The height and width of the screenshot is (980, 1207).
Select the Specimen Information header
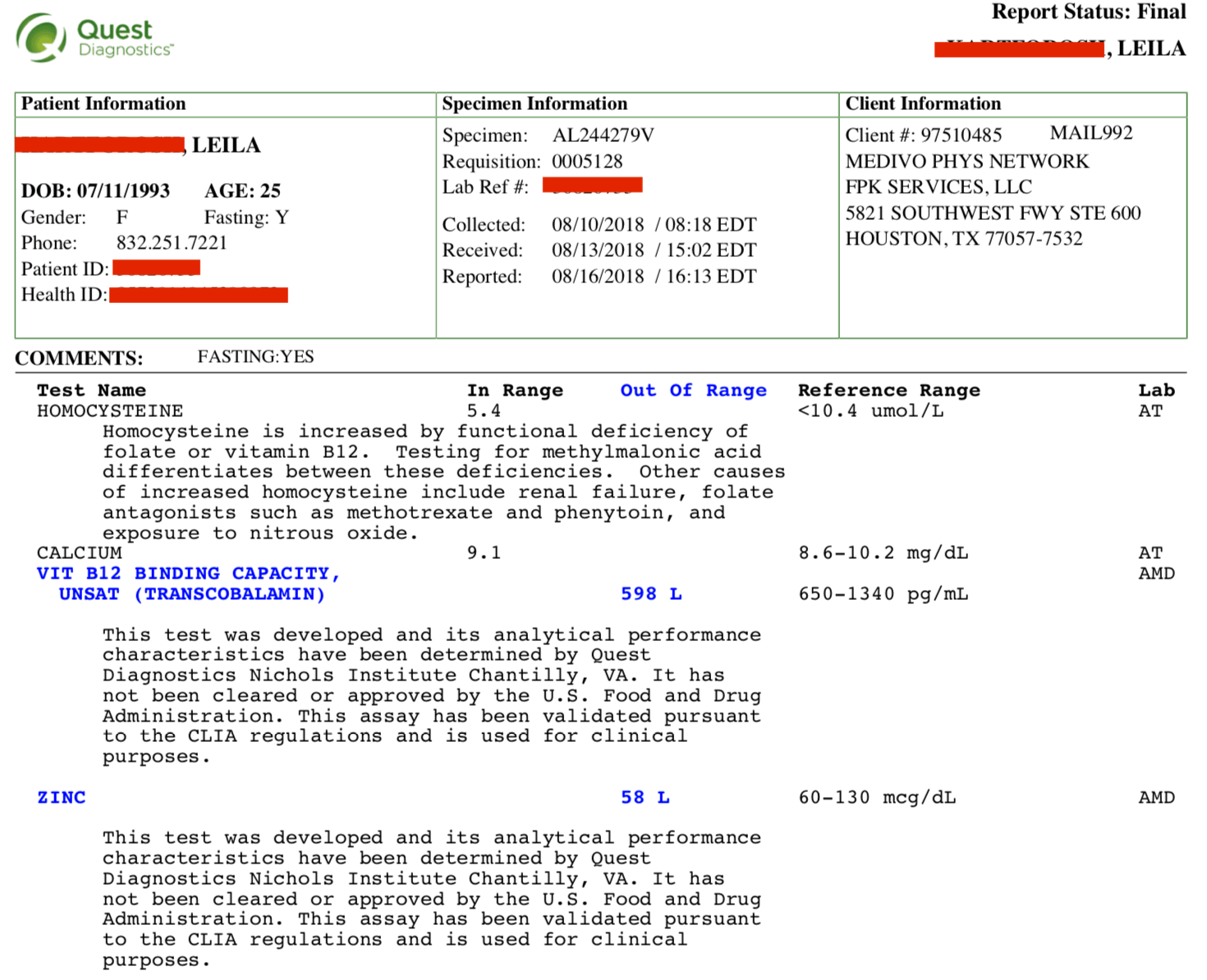click(x=535, y=104)
